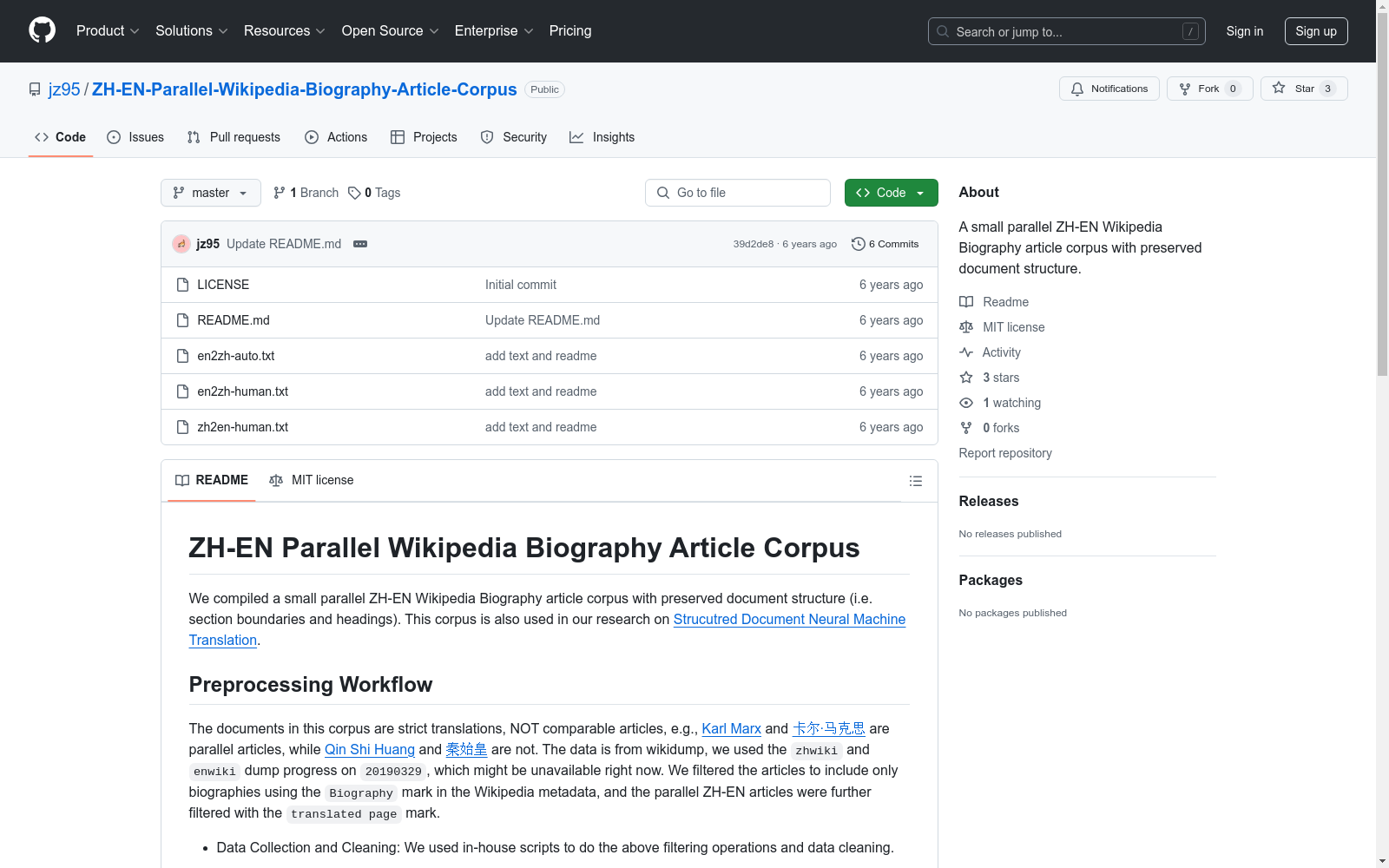
Task: Open commit hash 39d2de8
Action: coord(754,244)
